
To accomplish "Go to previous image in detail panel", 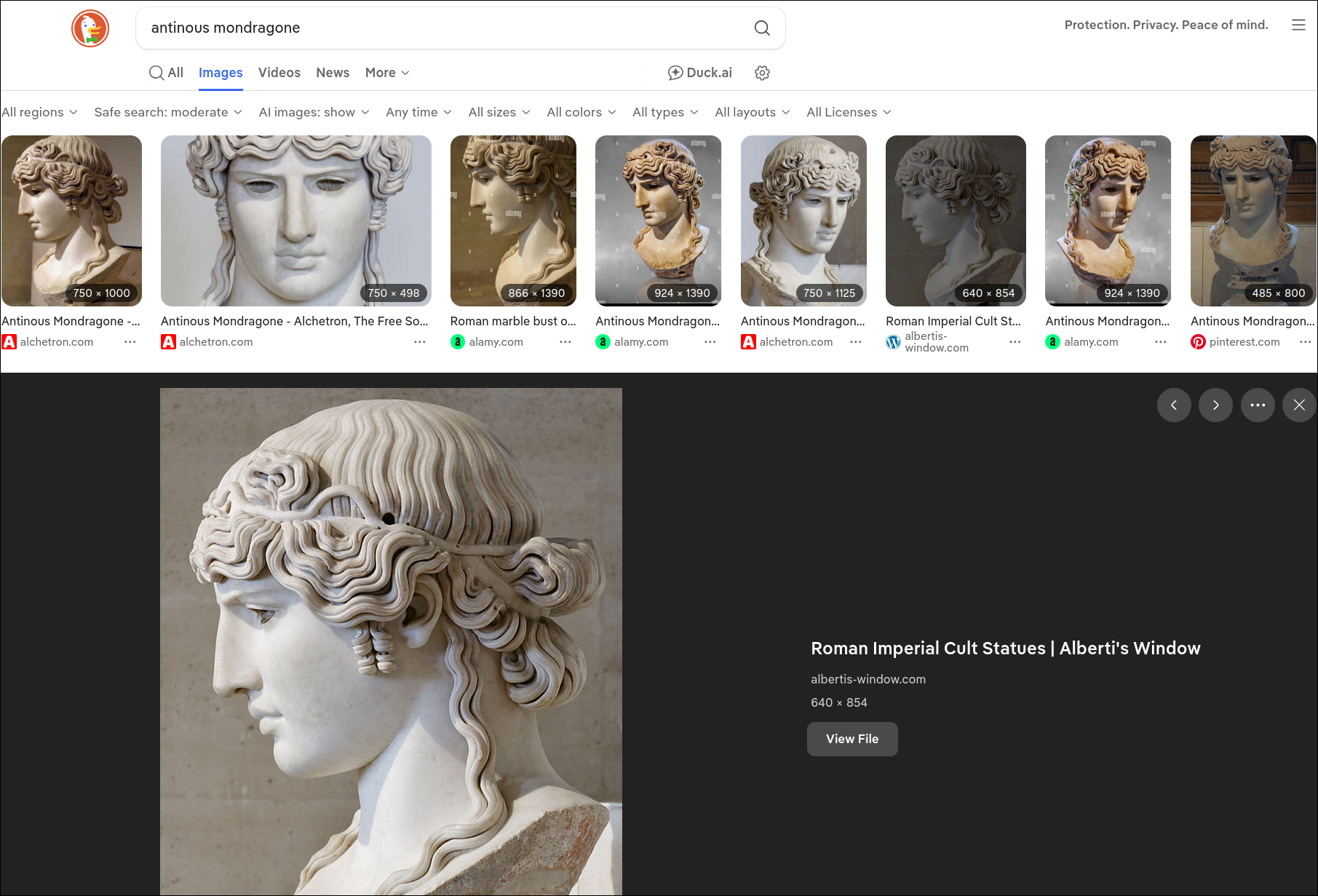I will (1174, 405).
